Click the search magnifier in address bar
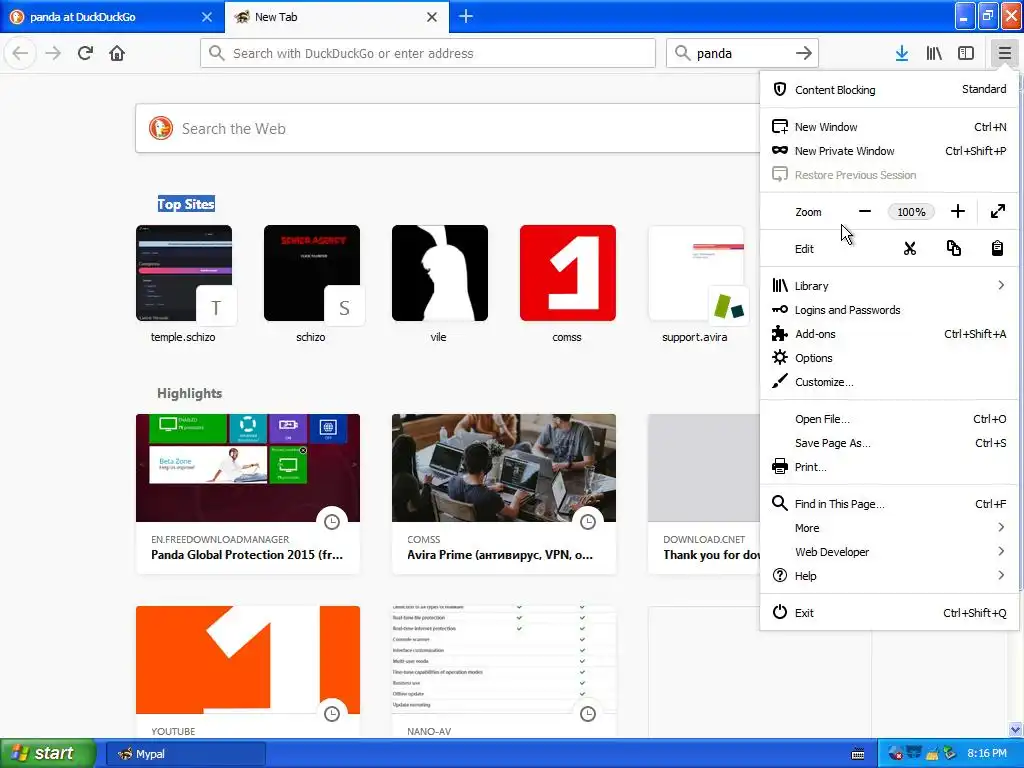The height and width of the screenshot is (768, 1024). click(217, 53)
